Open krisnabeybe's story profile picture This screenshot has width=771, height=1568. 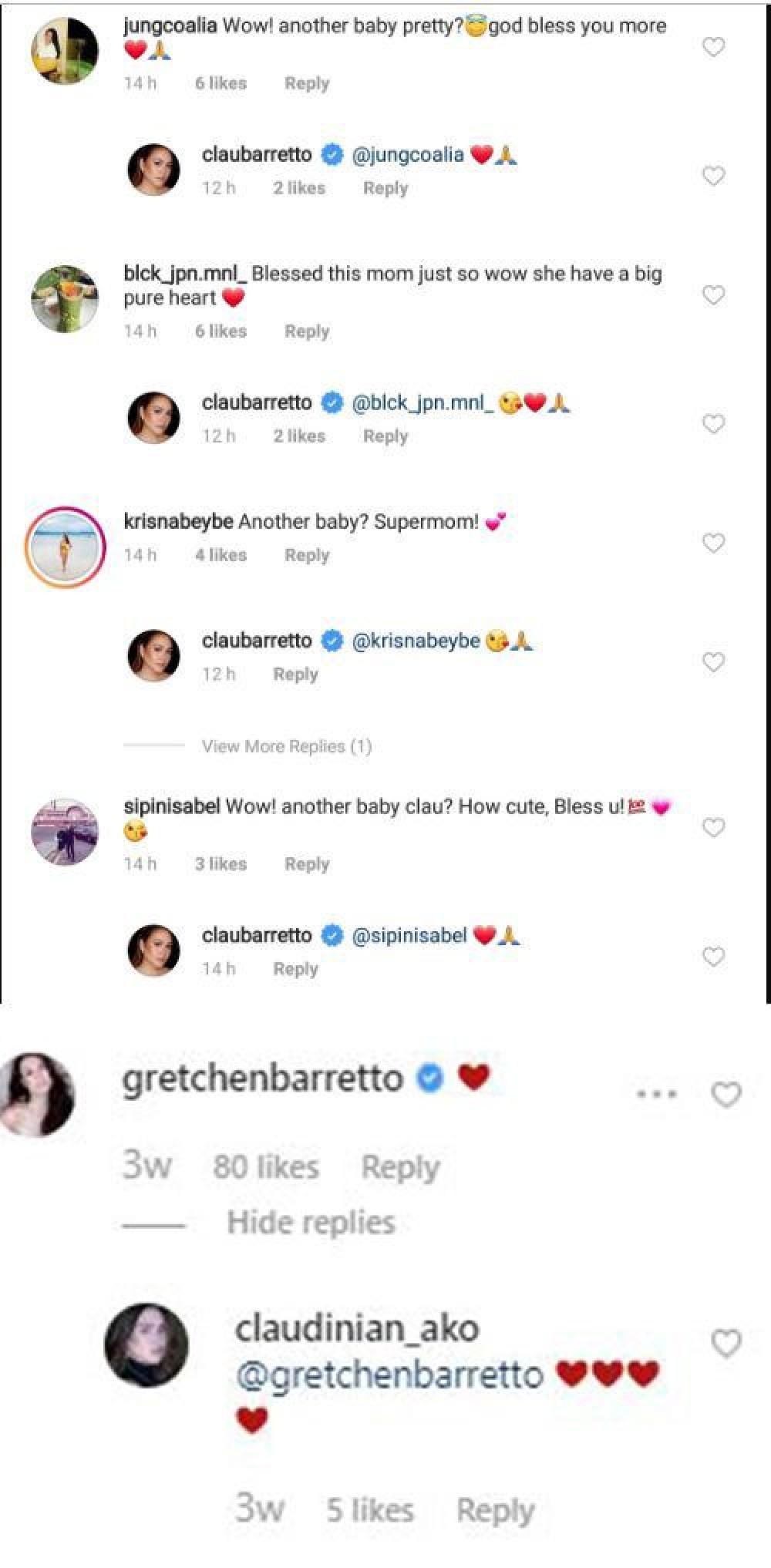coord(66,547)
